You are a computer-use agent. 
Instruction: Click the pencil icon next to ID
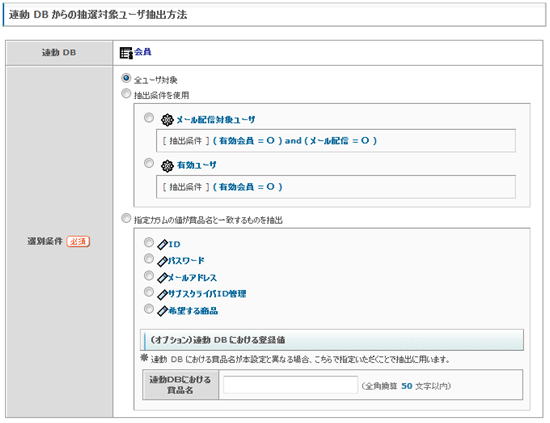[162, 244]
